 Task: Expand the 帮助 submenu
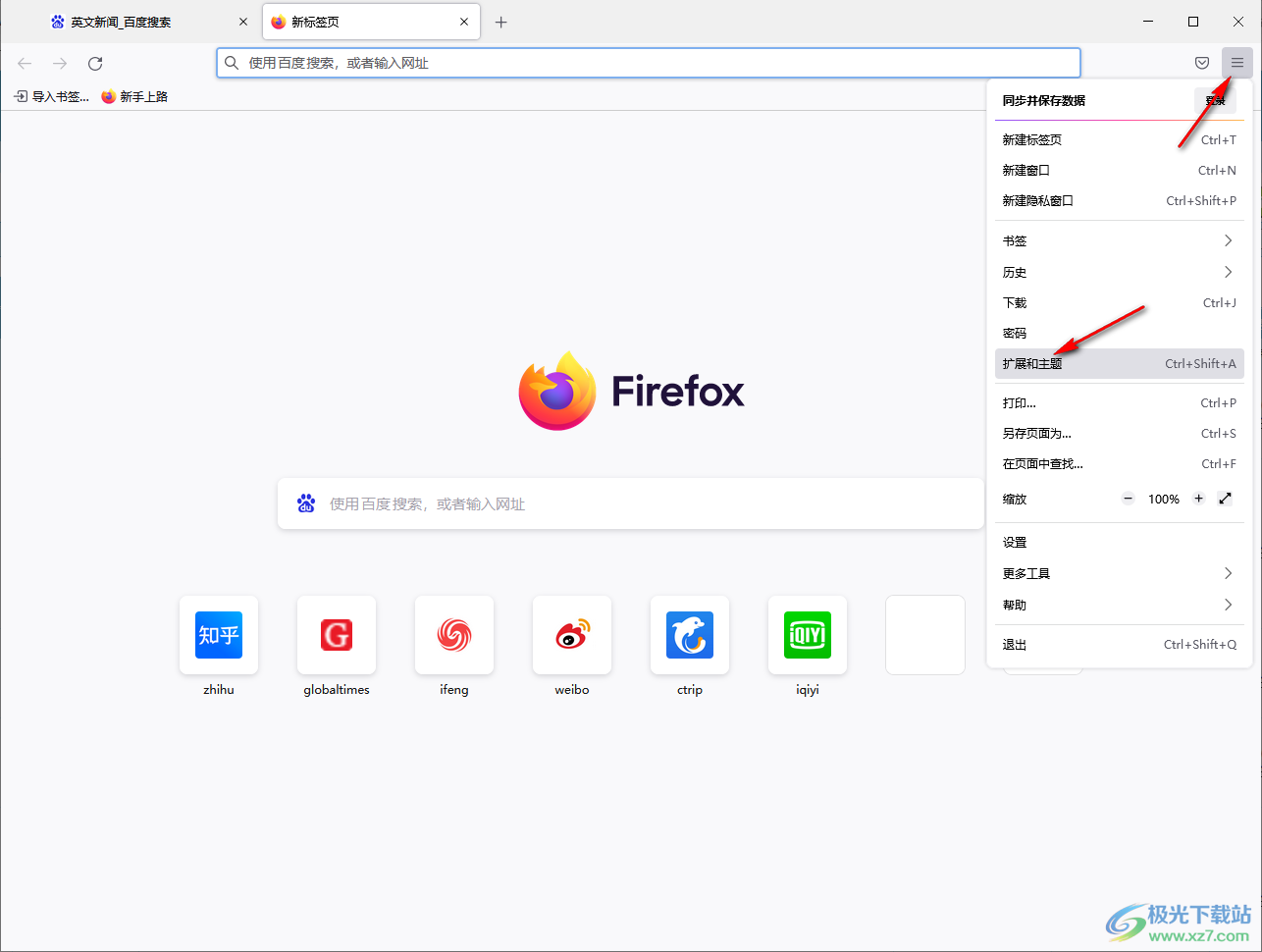pos(1120,605)
